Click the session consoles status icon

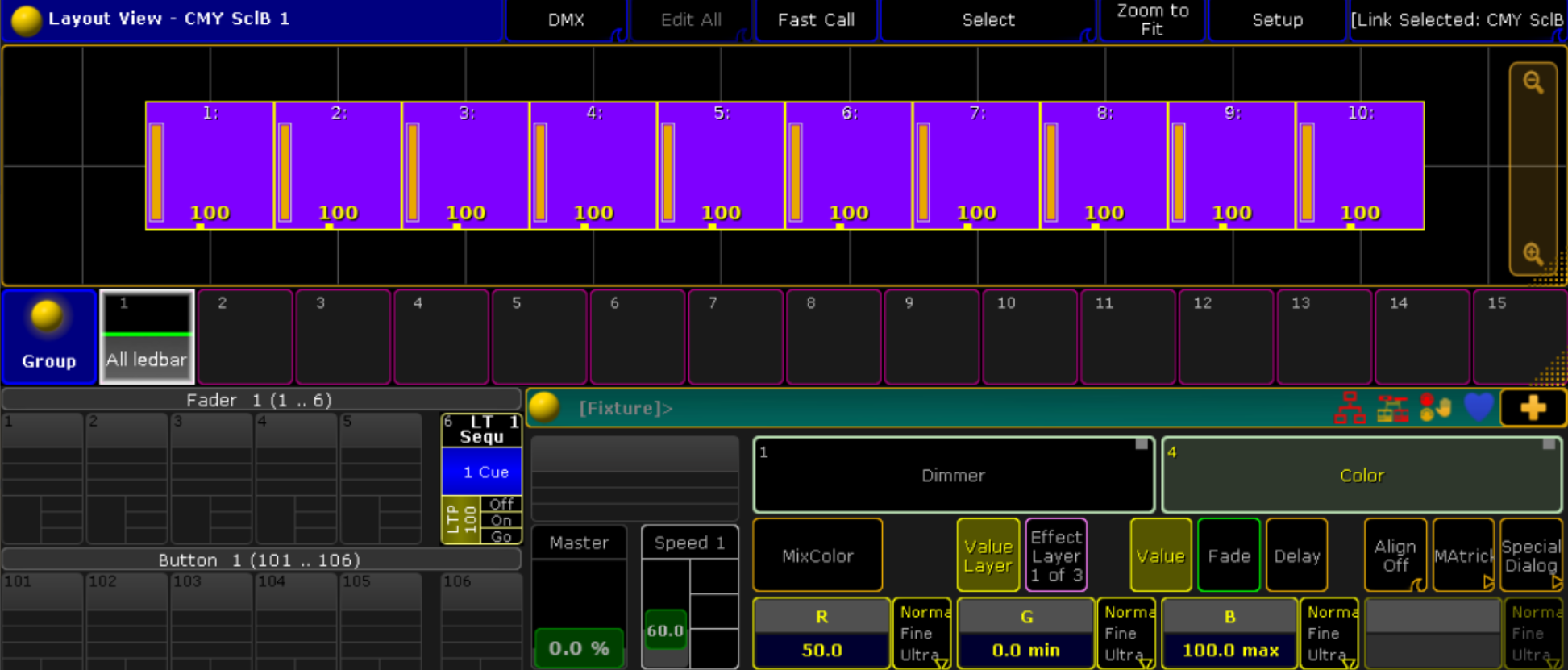pos(1392,408)
